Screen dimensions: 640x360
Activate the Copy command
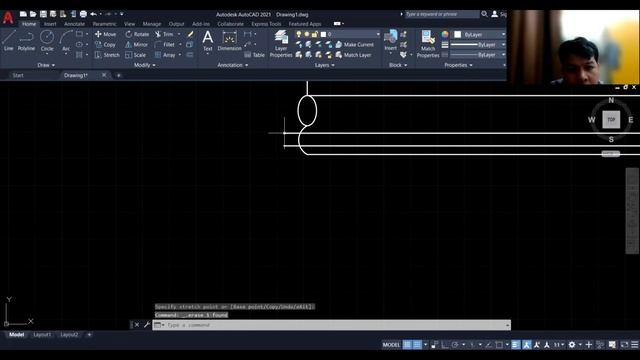pyautogui.click(x=105, y=44)
